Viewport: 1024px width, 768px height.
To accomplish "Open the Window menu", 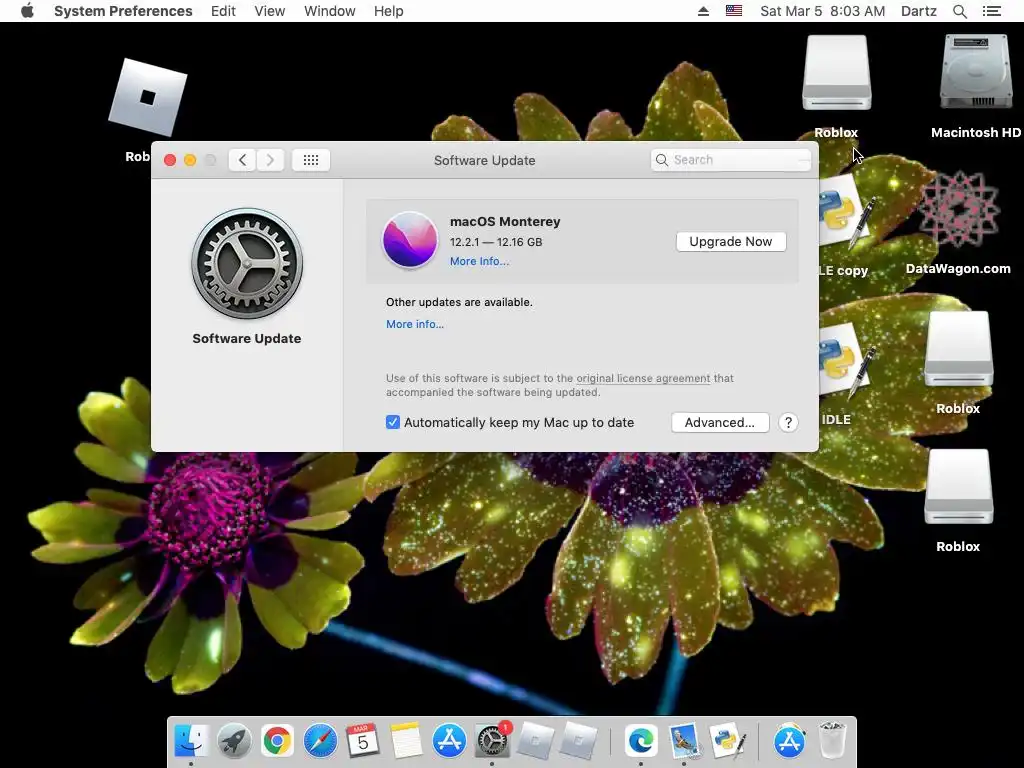I will tap(330, 11).
